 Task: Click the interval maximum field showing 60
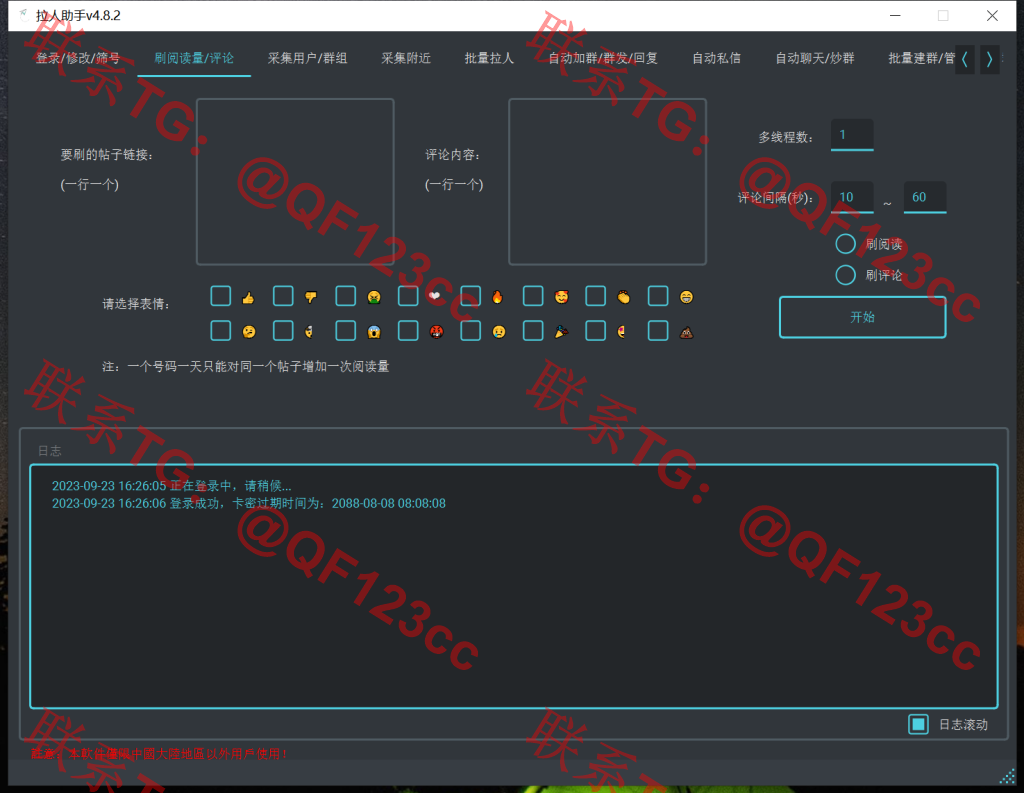pos(925,197)
